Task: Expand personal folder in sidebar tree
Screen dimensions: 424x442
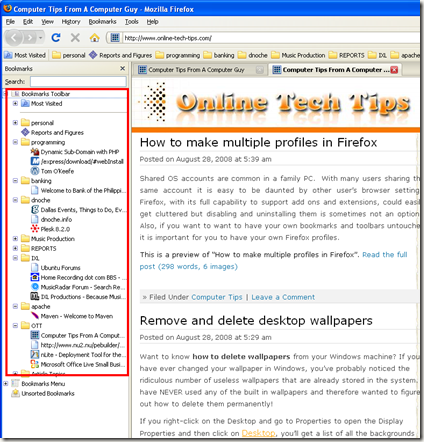Action: (15, 123)
